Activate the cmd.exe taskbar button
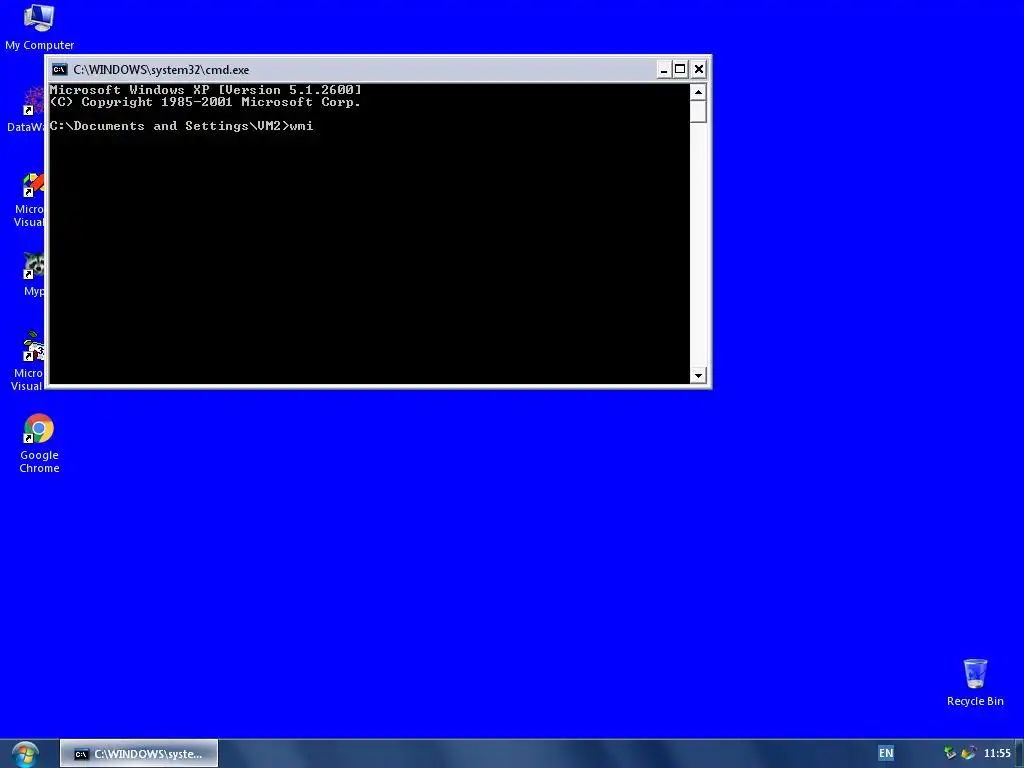The width and height of the screenshot is (1024, 768). pyautogui.click(x=139, y=754)
